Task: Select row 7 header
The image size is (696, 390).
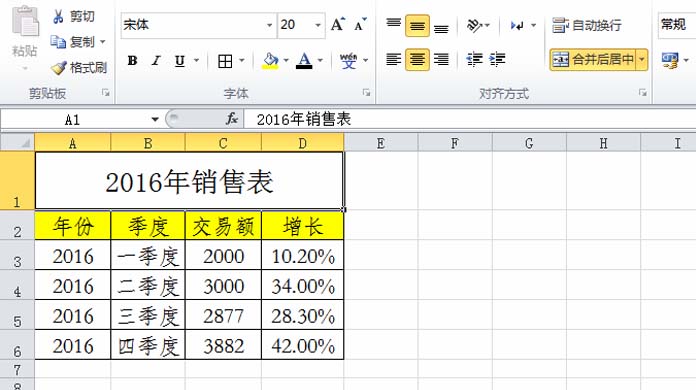Action: pyautogui.click(x=17, y=369)
